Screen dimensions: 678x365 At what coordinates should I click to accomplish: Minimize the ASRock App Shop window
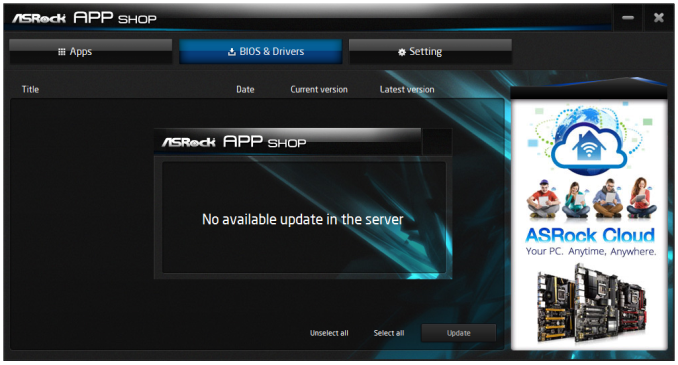tap(628, 18)
